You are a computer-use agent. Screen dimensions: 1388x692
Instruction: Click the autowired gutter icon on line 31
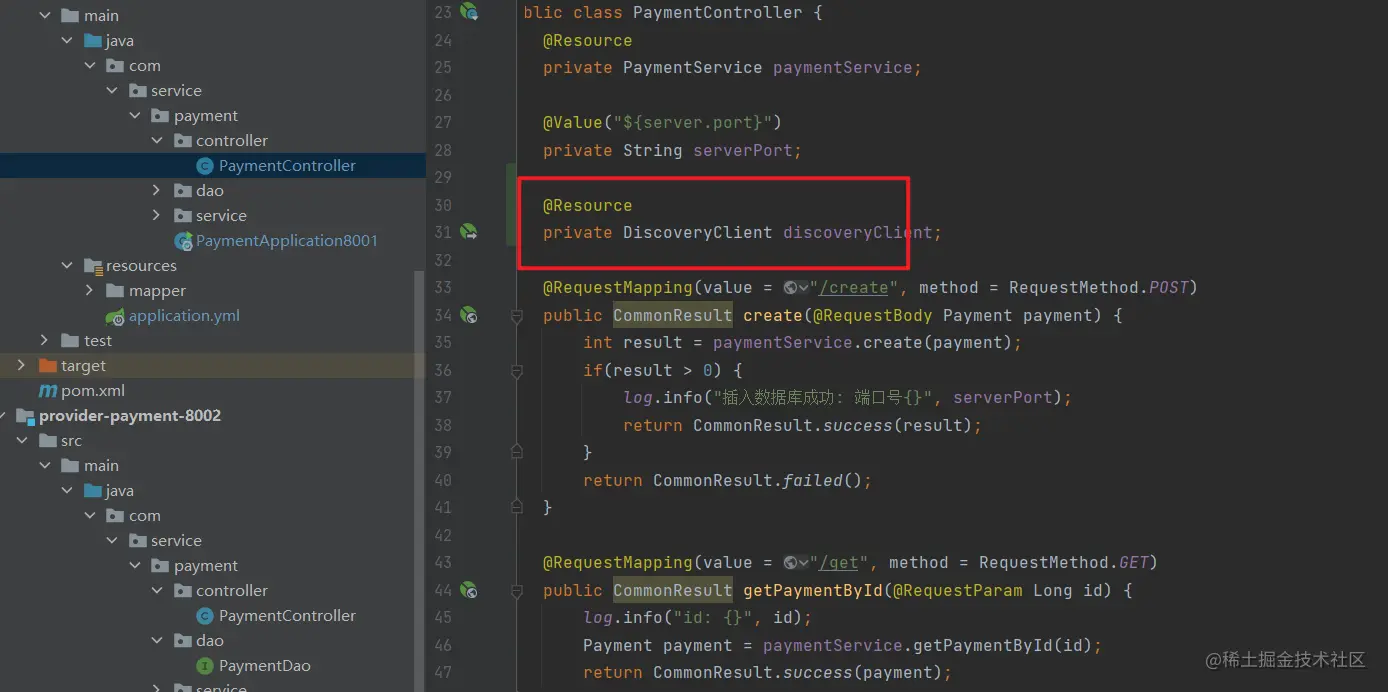[x=469, y=232]
